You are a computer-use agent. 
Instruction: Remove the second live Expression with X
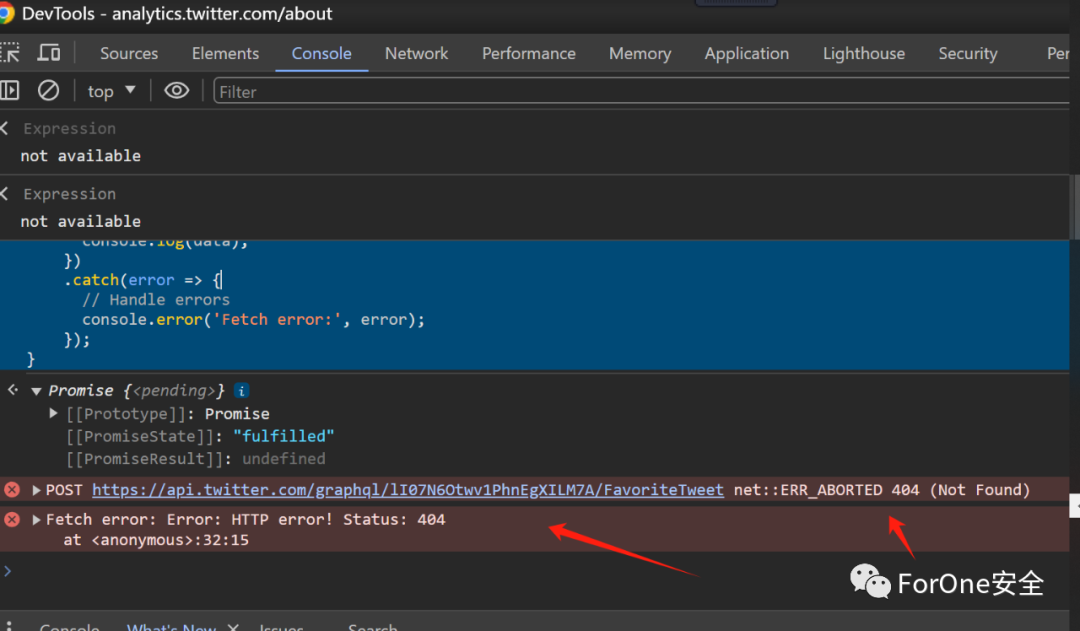point(4,194)
